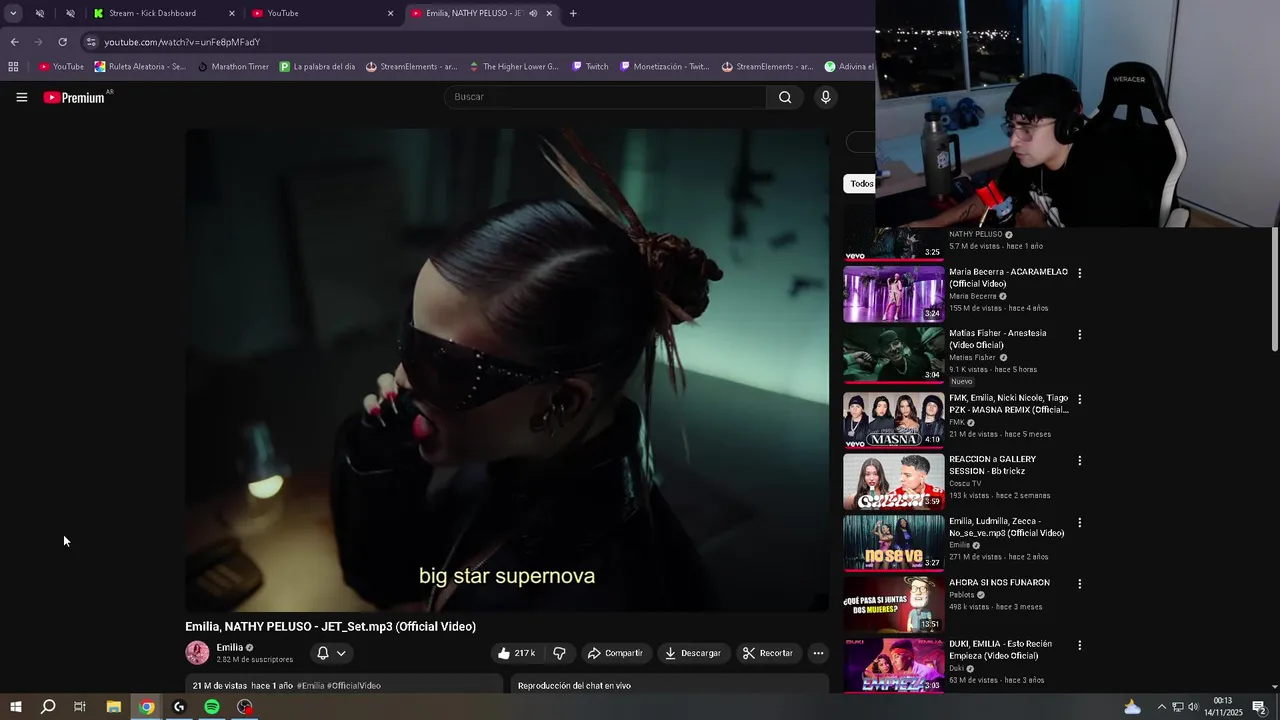The height and width of the screenshot is (720, 1280).
Task: Focus the Buscar search field
Action: pos(605,97)
